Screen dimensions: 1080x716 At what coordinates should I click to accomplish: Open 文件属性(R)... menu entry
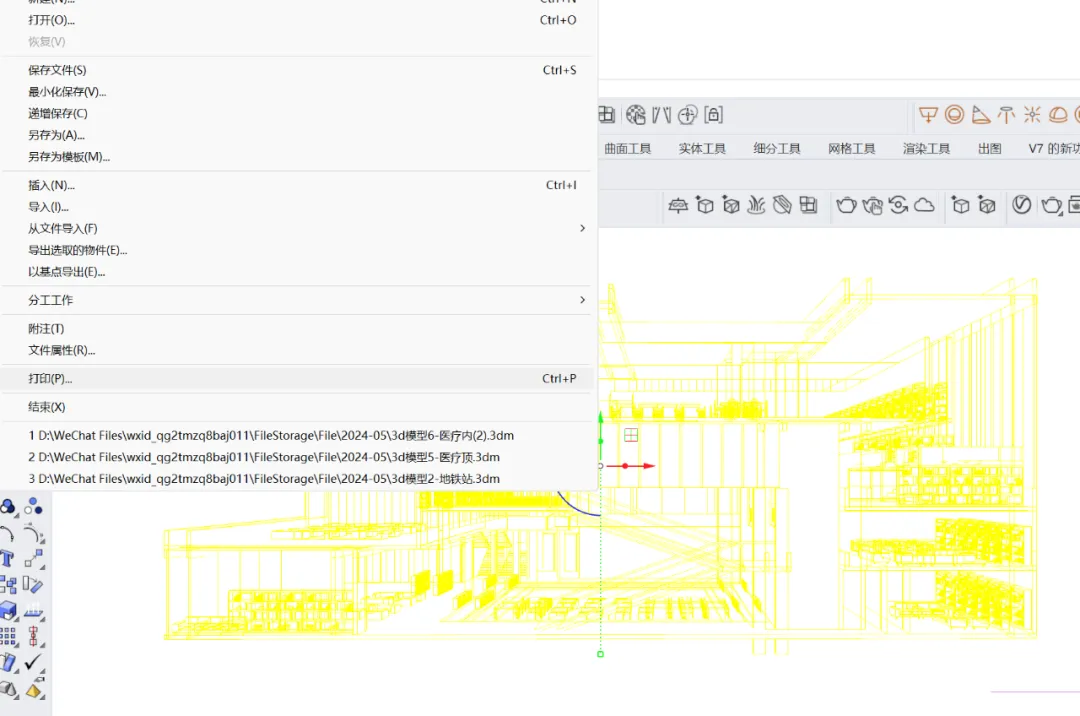296,350
